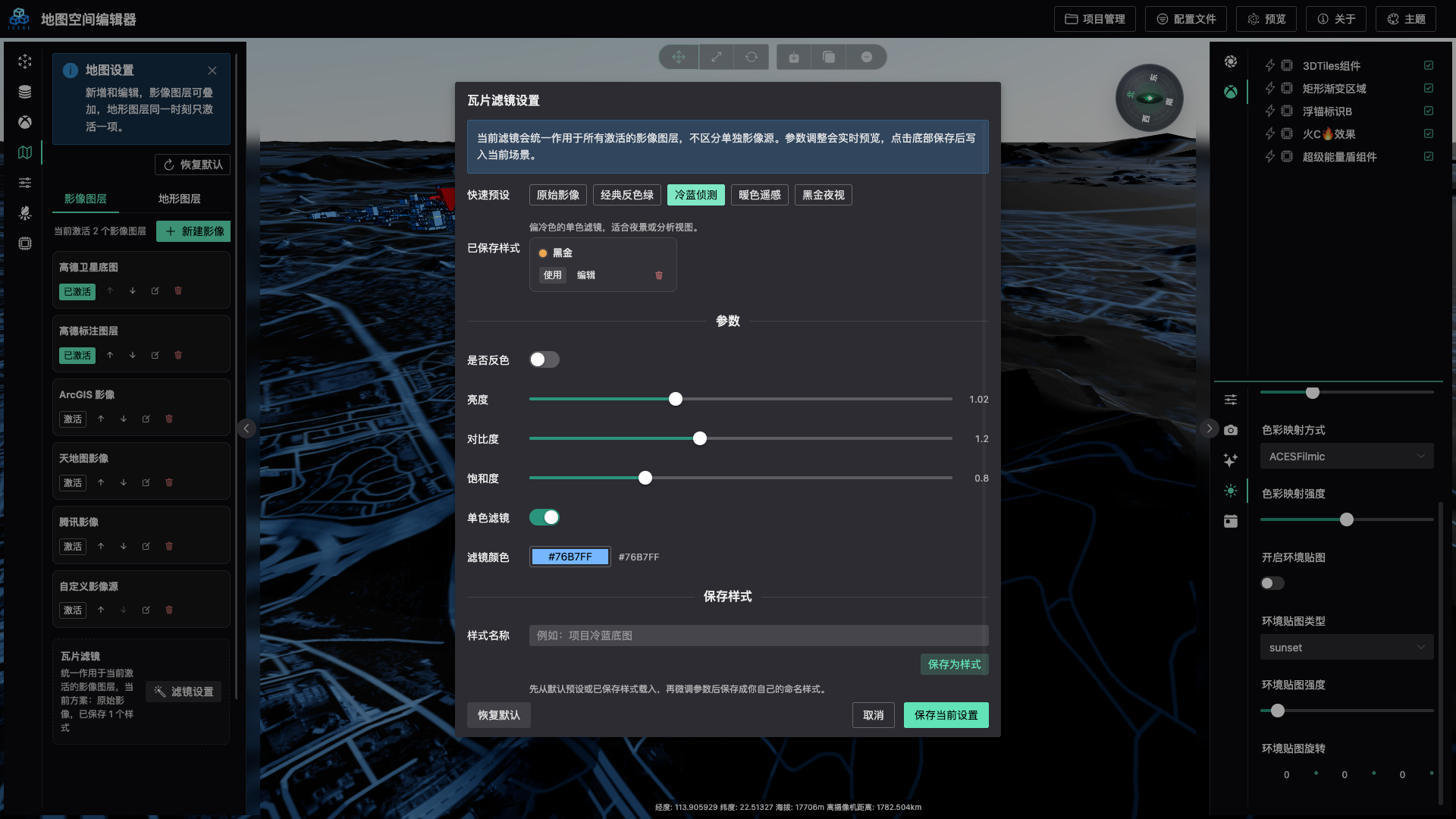Open the map layers sidebar icon
This screenshot has width=1456, height=819.
(x=25, y=152)
